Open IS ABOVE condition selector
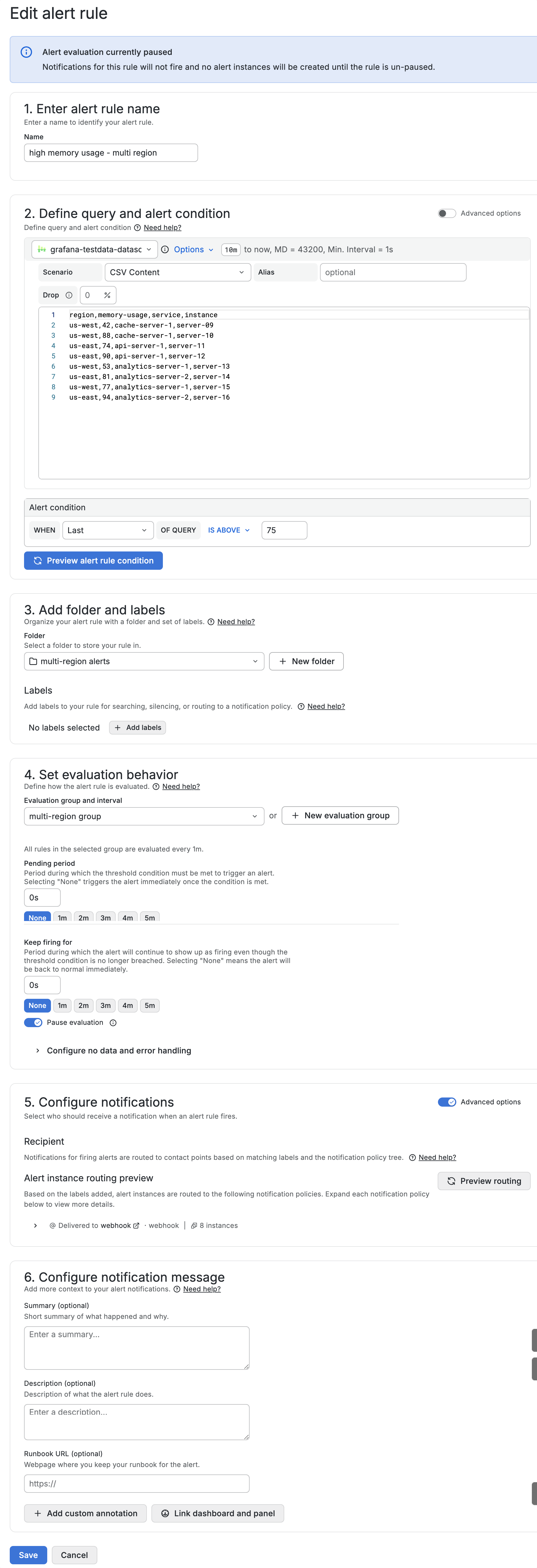The image size is (537, 1568). coord(229,530)
